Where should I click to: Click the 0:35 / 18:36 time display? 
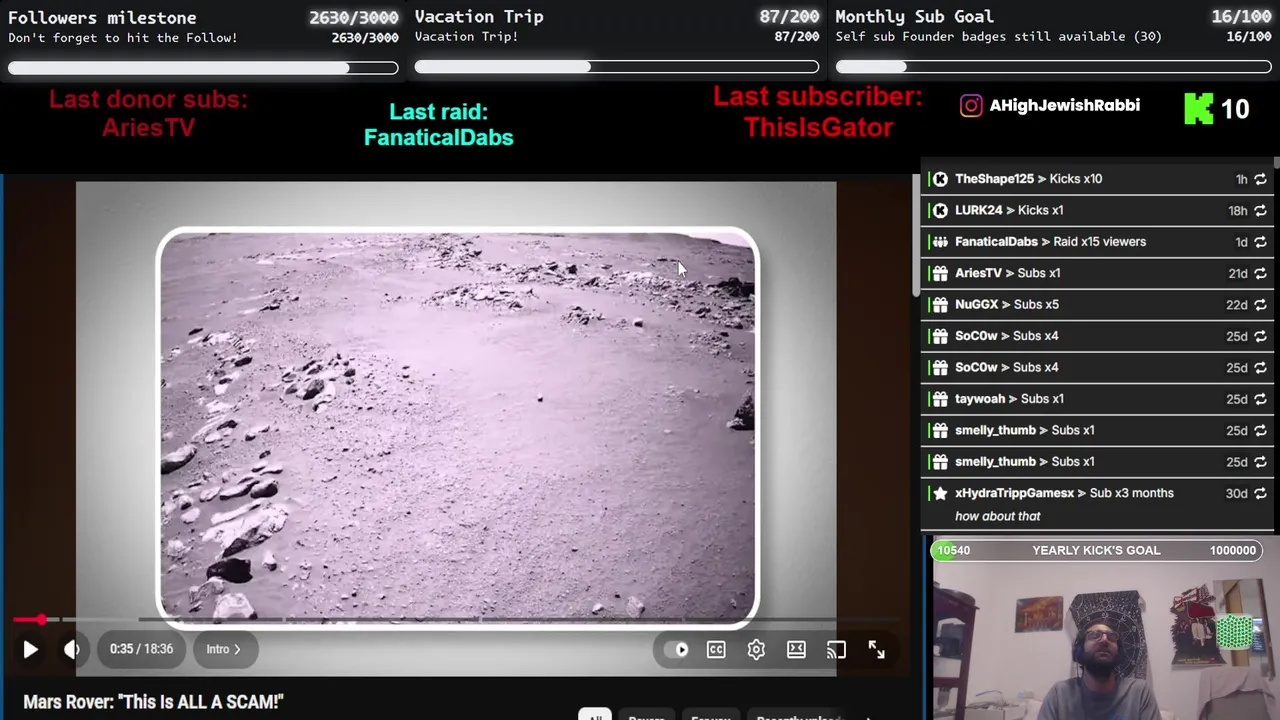coord(141,649)
